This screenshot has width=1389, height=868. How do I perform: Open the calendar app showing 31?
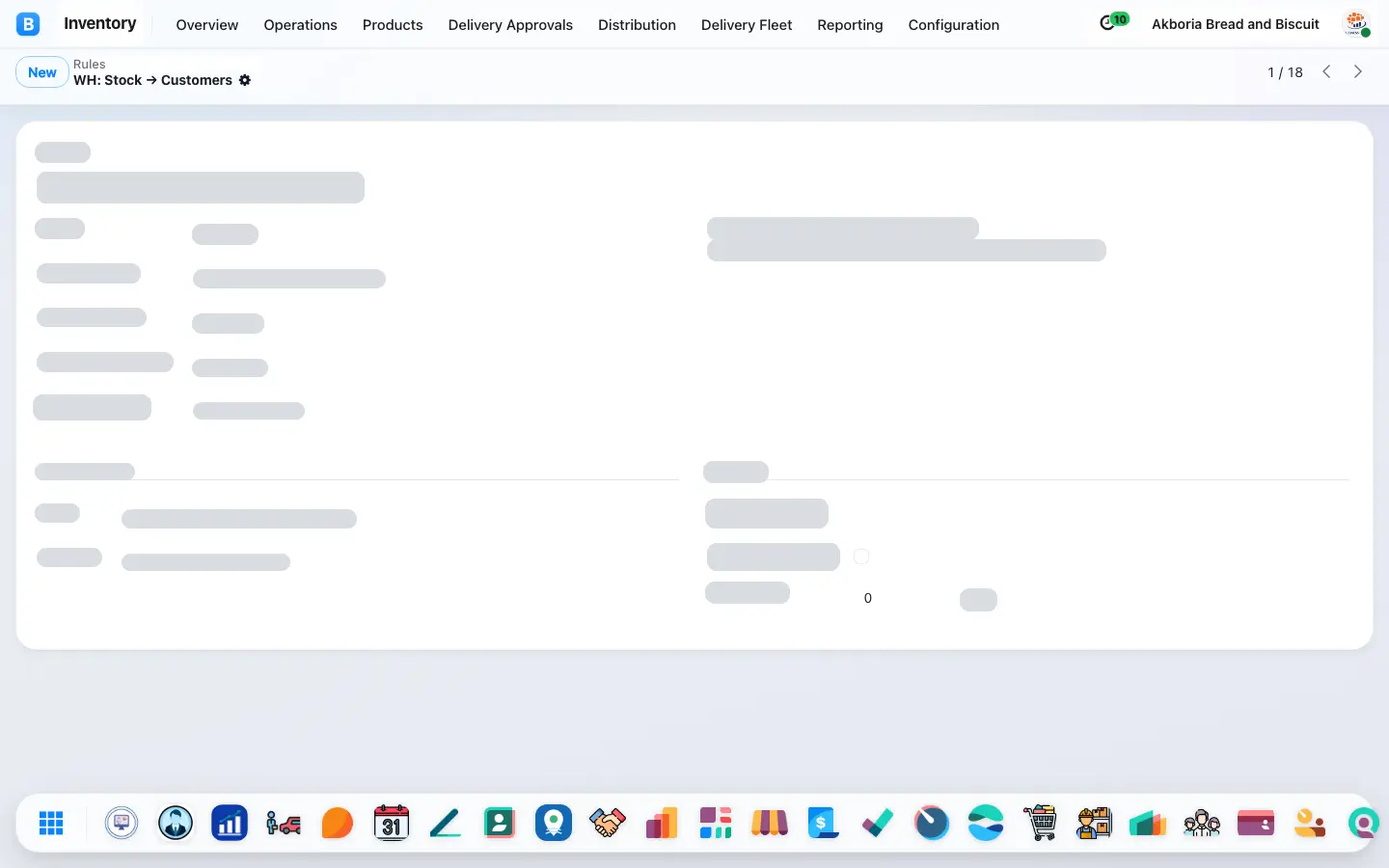[x=392, y=823]
